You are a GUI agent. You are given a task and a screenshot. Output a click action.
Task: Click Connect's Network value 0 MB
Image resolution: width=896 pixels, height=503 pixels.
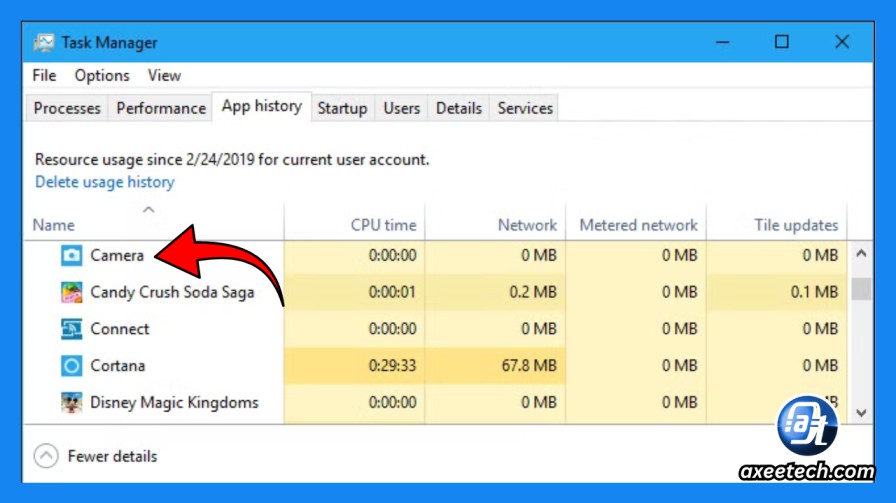point(538,329)
